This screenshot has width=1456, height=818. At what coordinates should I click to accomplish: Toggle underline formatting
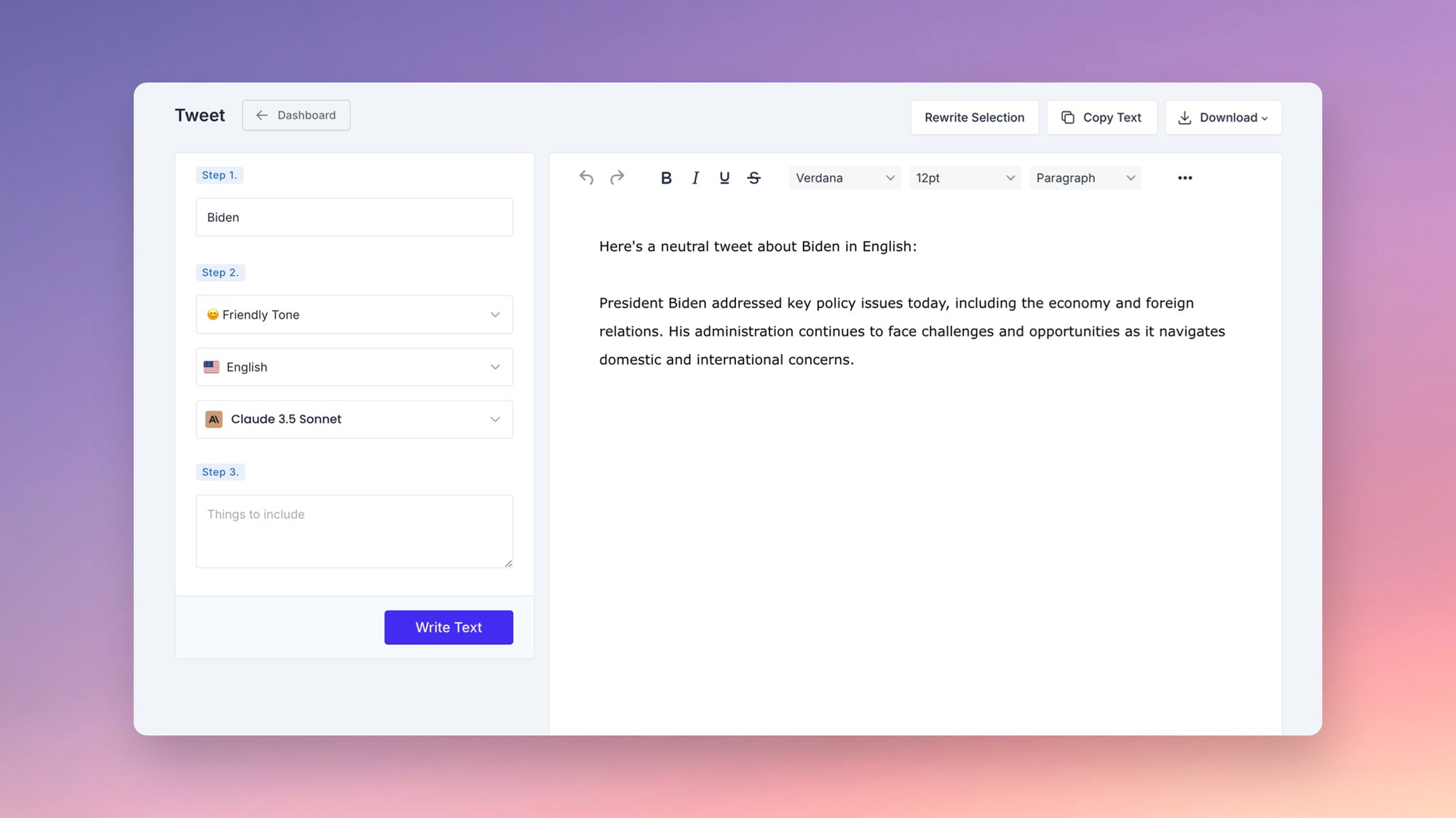[x=724, y=178]
